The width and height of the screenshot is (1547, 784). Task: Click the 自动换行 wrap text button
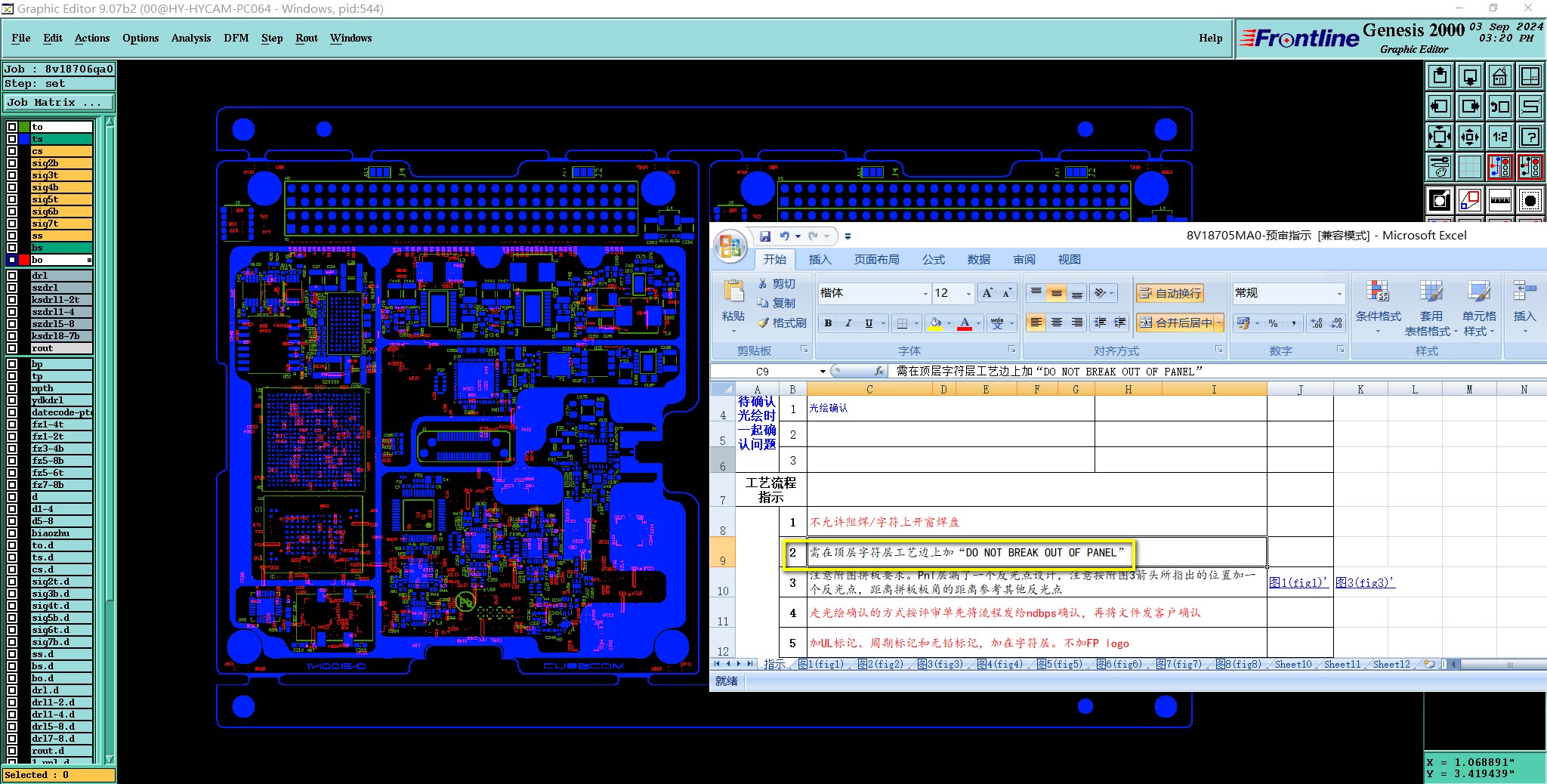click(x=1170, y=293)
